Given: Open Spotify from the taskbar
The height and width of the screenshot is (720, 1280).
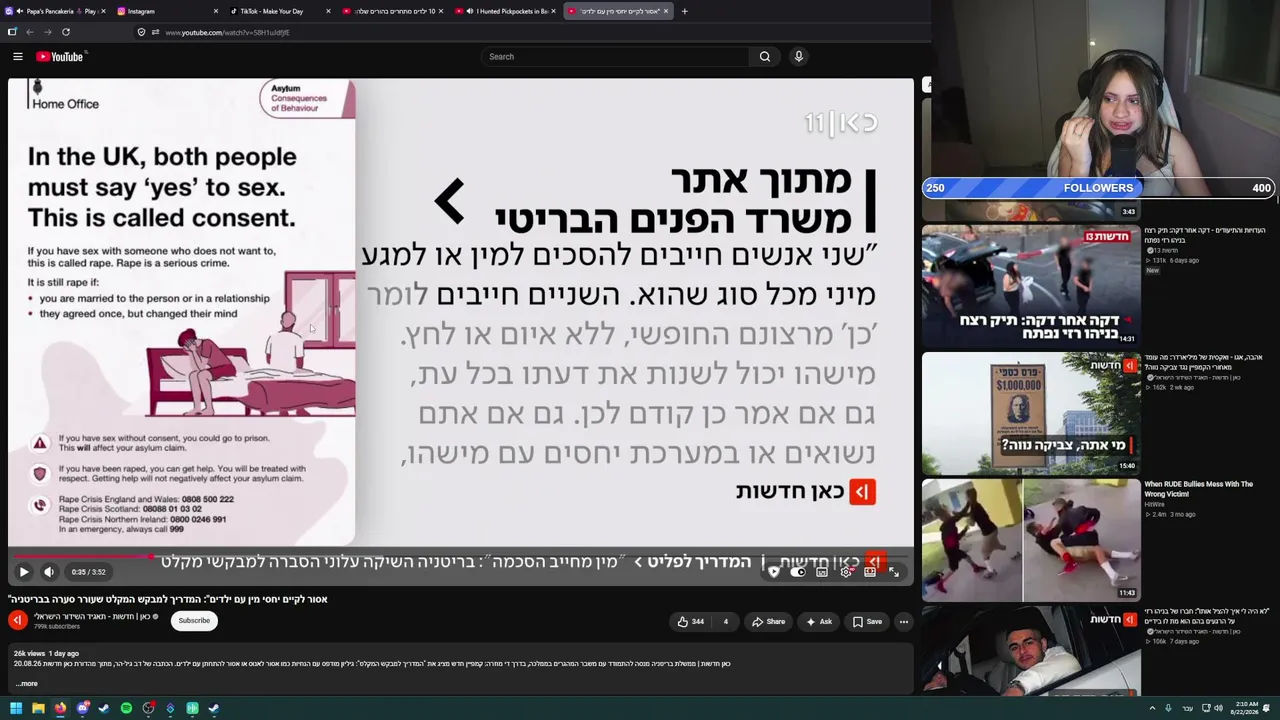Looking at the screenshot, I should 126,708.
